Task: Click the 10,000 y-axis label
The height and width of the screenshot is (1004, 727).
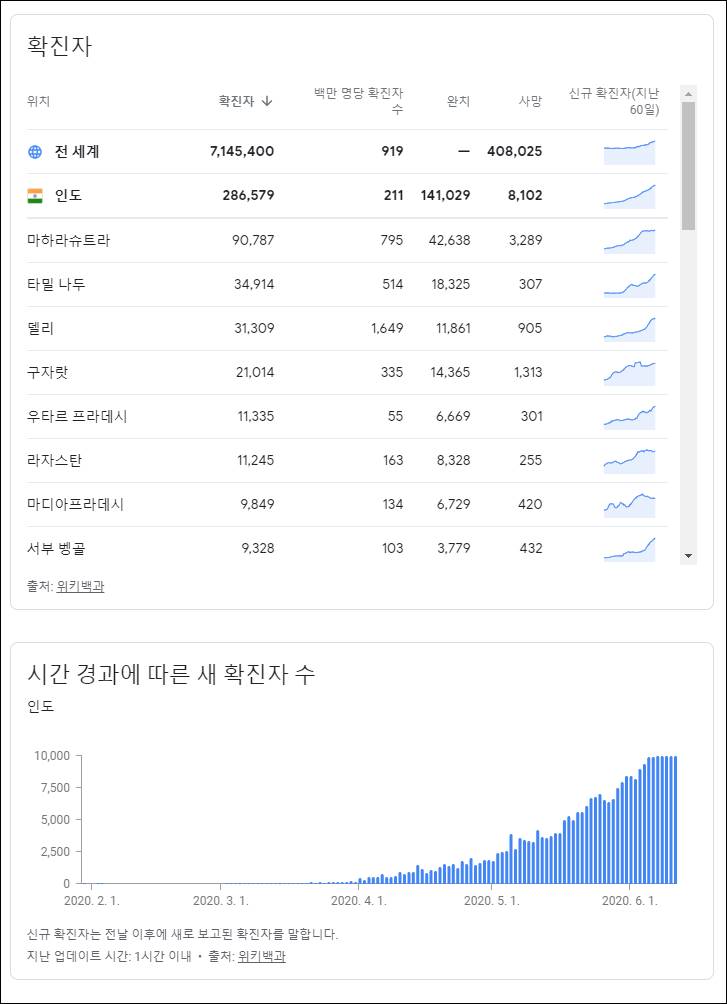Action: 52,756
